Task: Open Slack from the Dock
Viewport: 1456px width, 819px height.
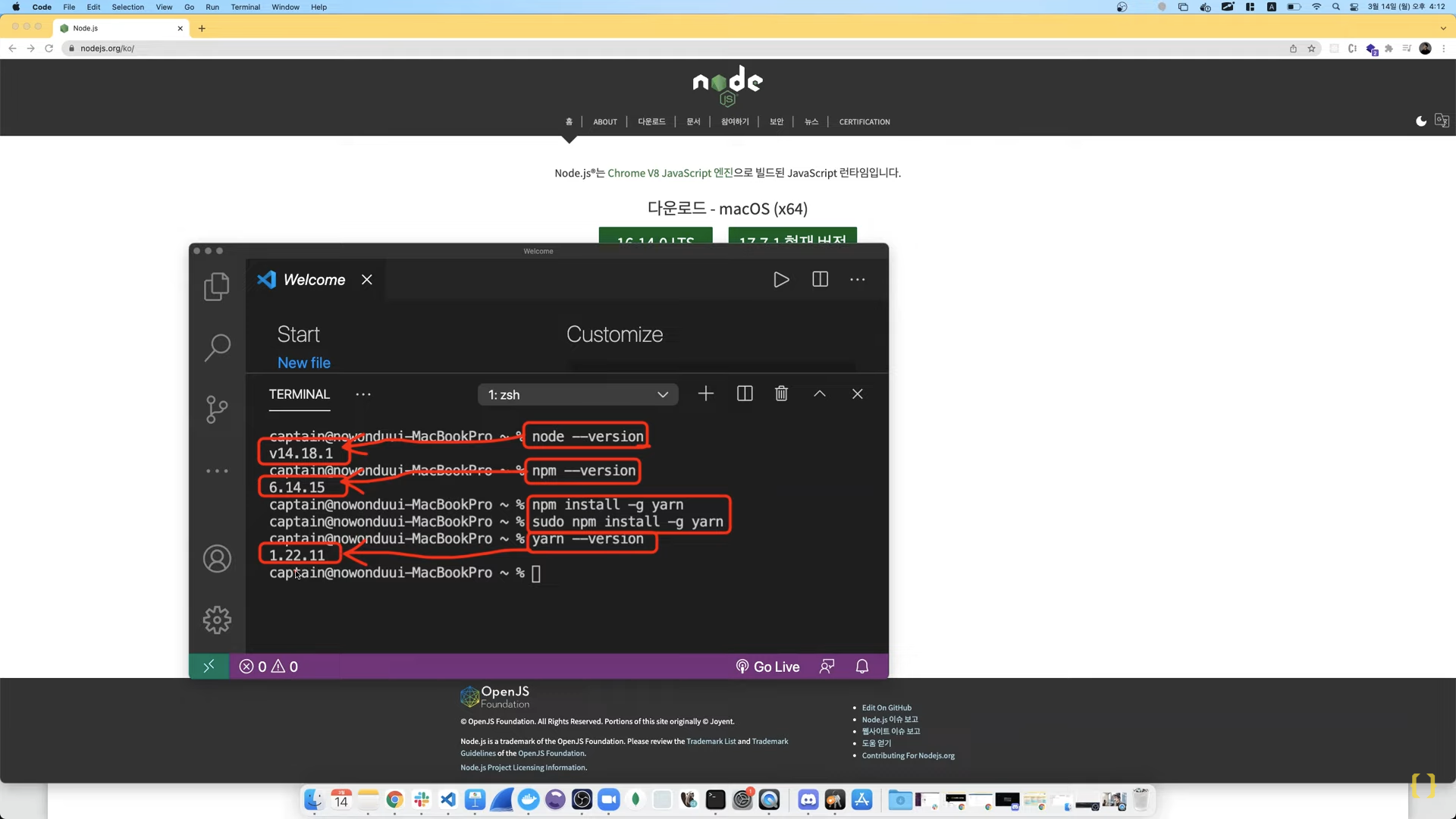Action: point(422,800)
